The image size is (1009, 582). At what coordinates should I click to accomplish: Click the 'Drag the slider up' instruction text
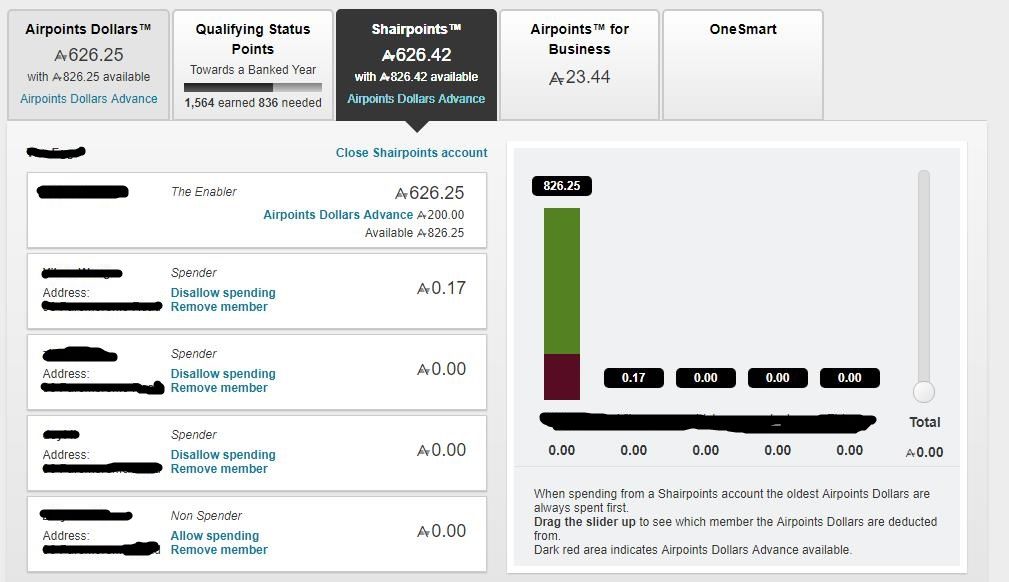pyautogui.click(x=584, y=521)
